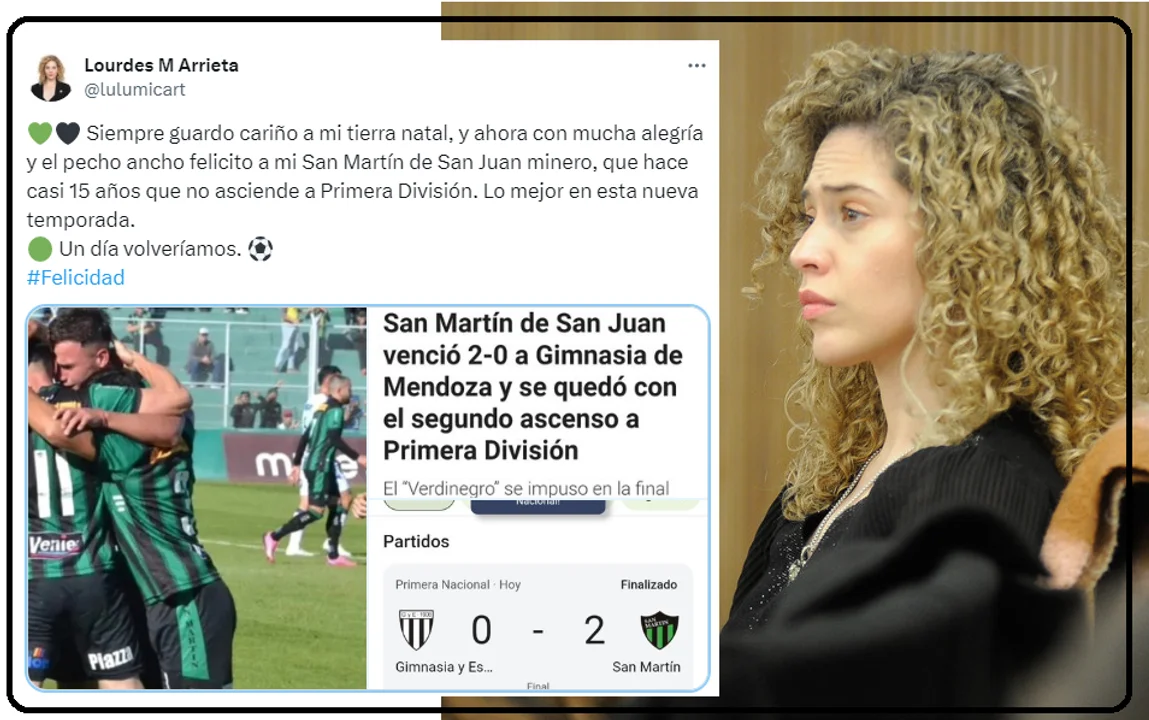
Task: Click the Finalizado match status
Action: coord(649,584)
